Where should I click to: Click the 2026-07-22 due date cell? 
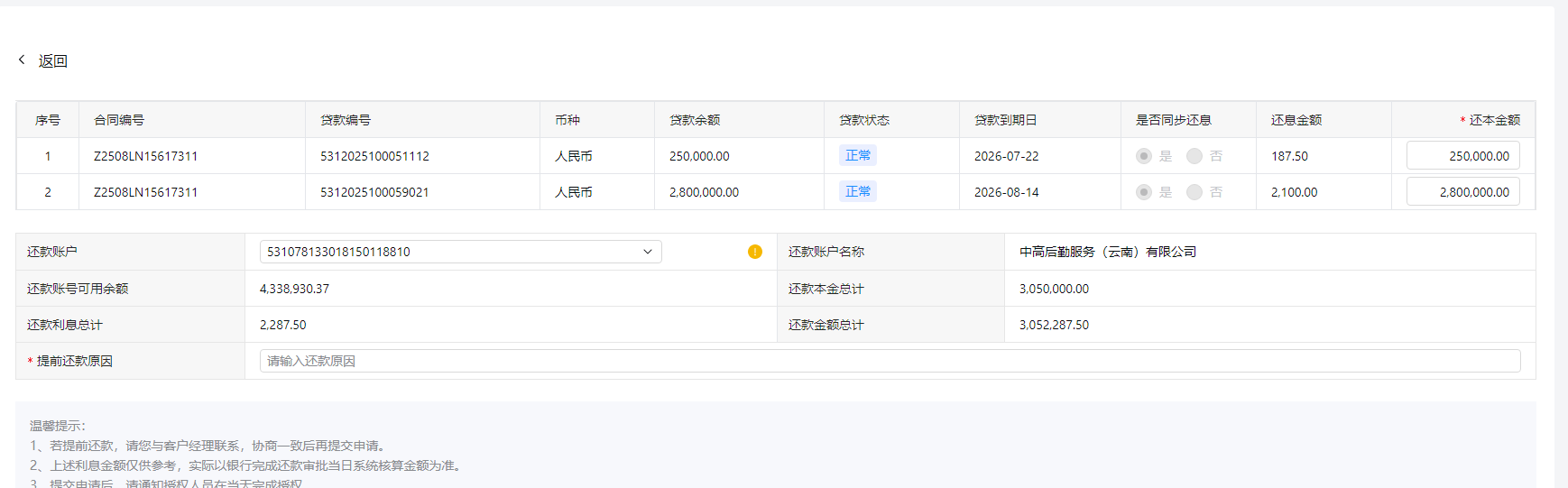pos(1006,156)
